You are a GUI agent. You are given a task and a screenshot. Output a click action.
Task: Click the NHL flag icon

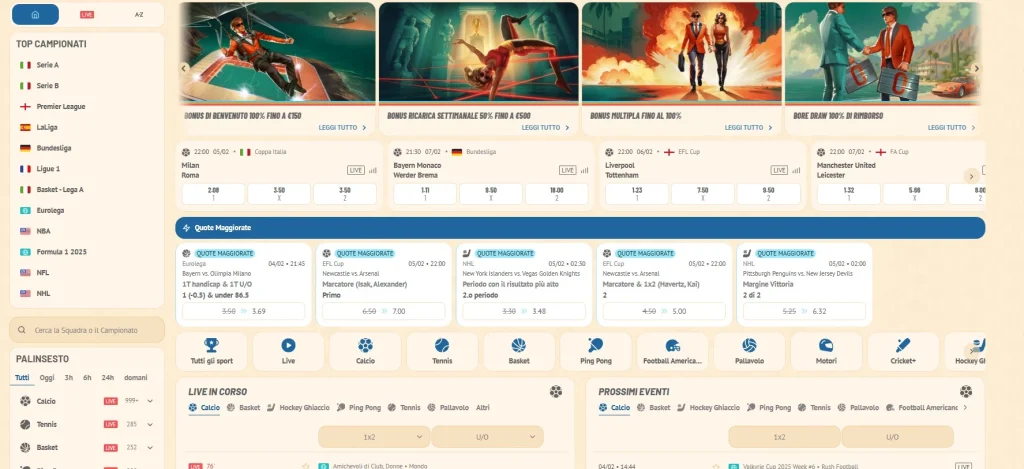[x=25, y=293]
